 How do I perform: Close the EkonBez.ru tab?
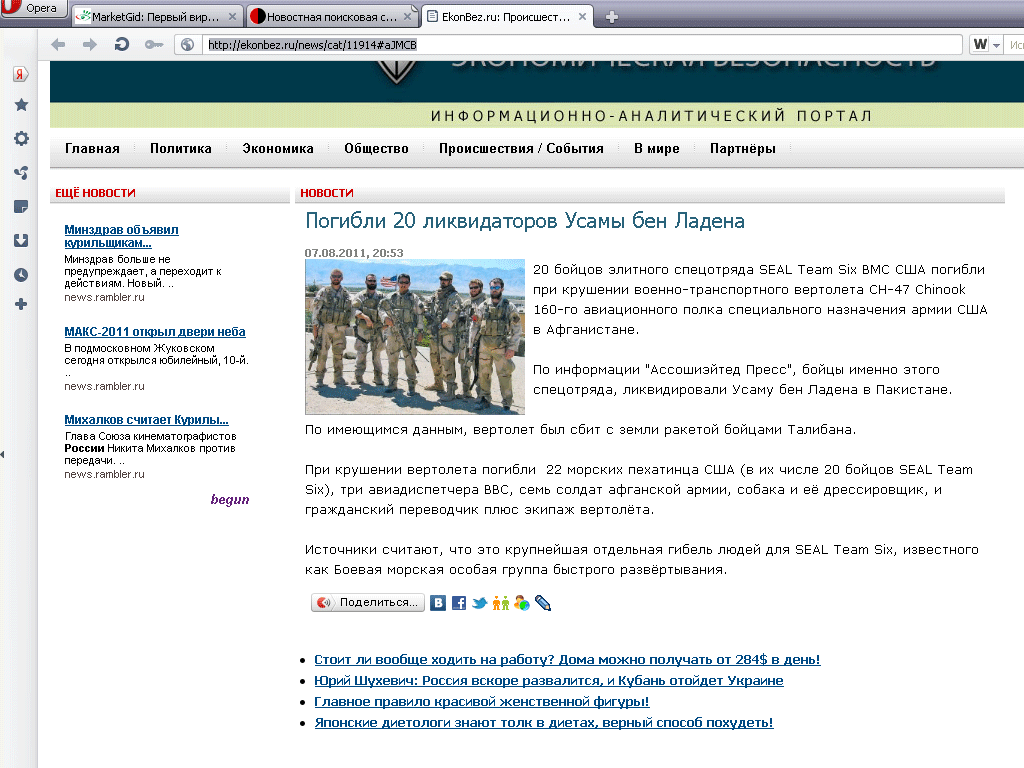pyautogui.click(x=583, y=17)
